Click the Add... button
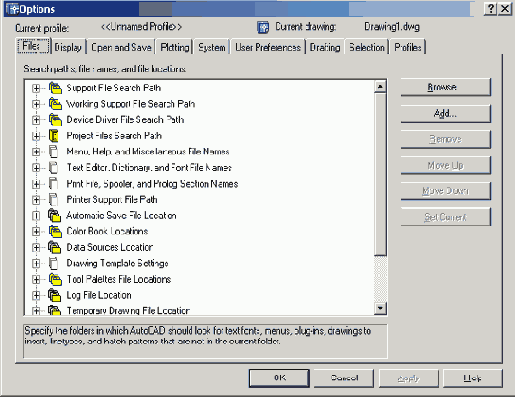515x397 pixels. coord(446,113)
